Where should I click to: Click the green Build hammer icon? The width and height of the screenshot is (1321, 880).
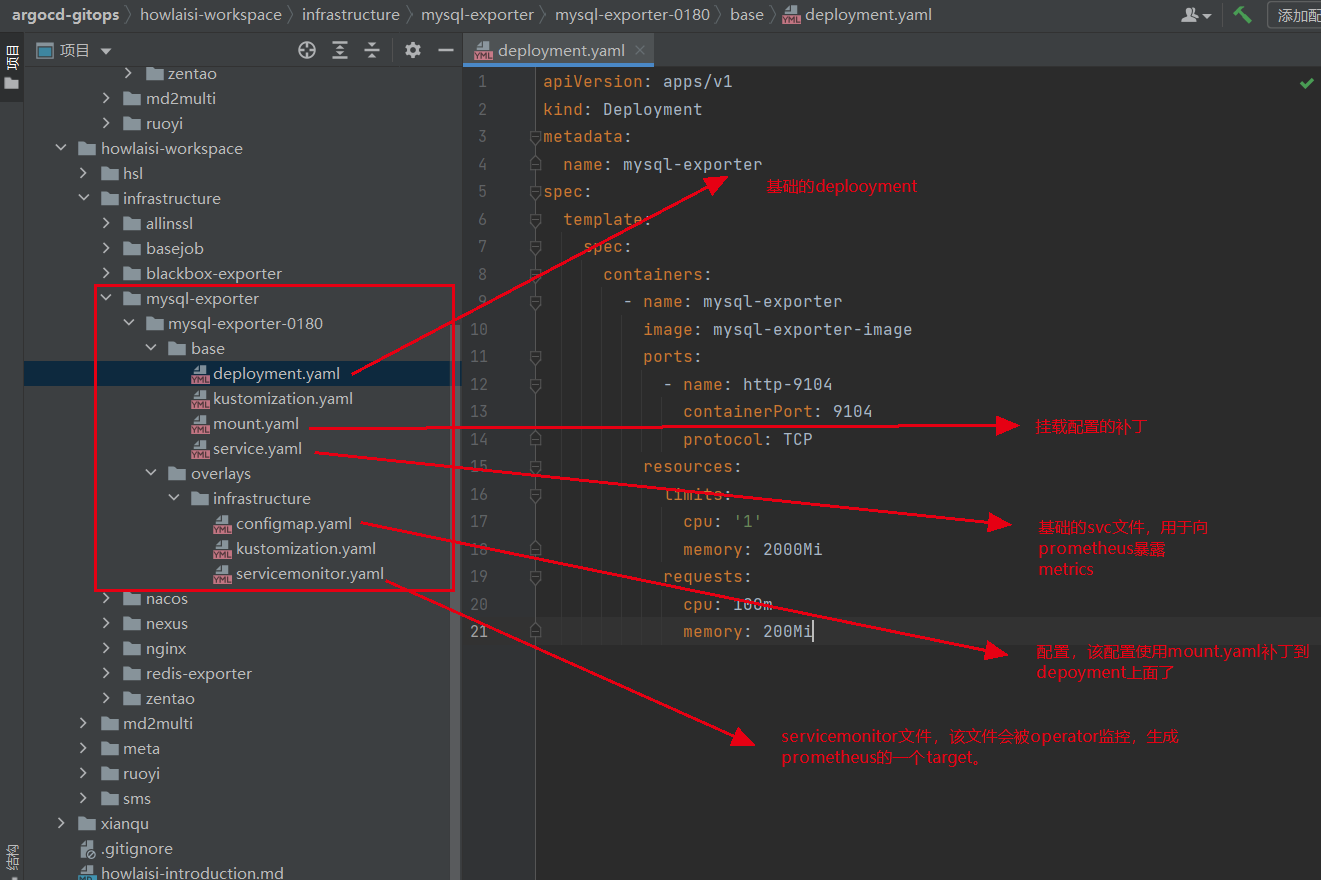click(x=1241, y=14)
